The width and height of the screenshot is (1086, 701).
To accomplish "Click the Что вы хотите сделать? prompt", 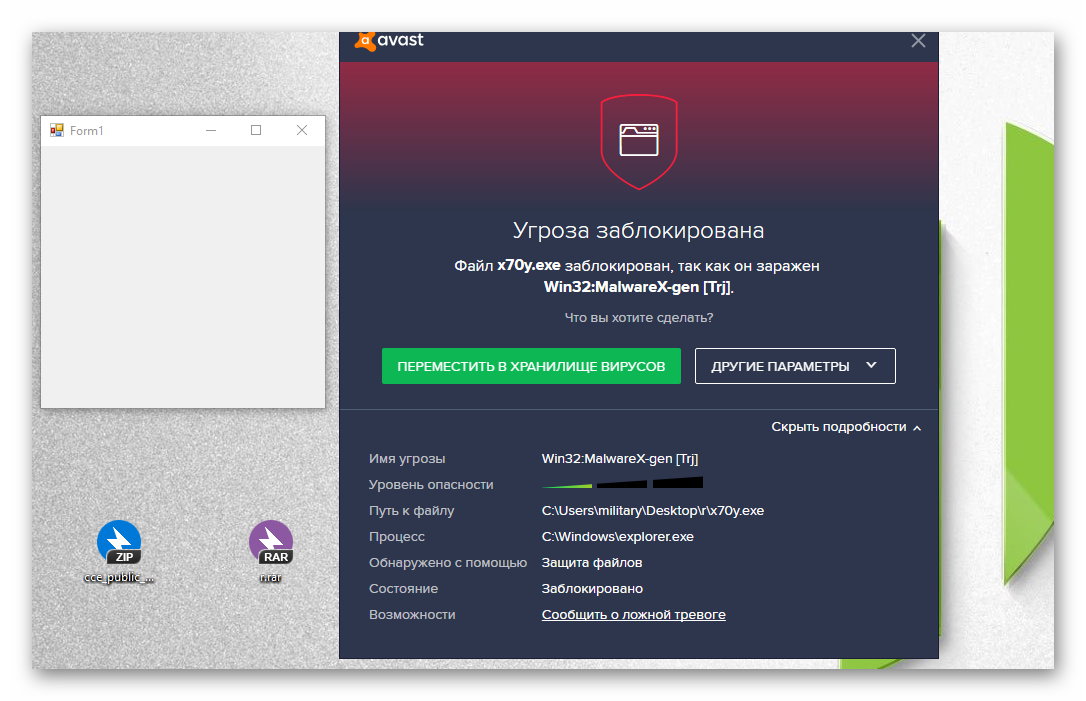I will click(x=638, y=317).
